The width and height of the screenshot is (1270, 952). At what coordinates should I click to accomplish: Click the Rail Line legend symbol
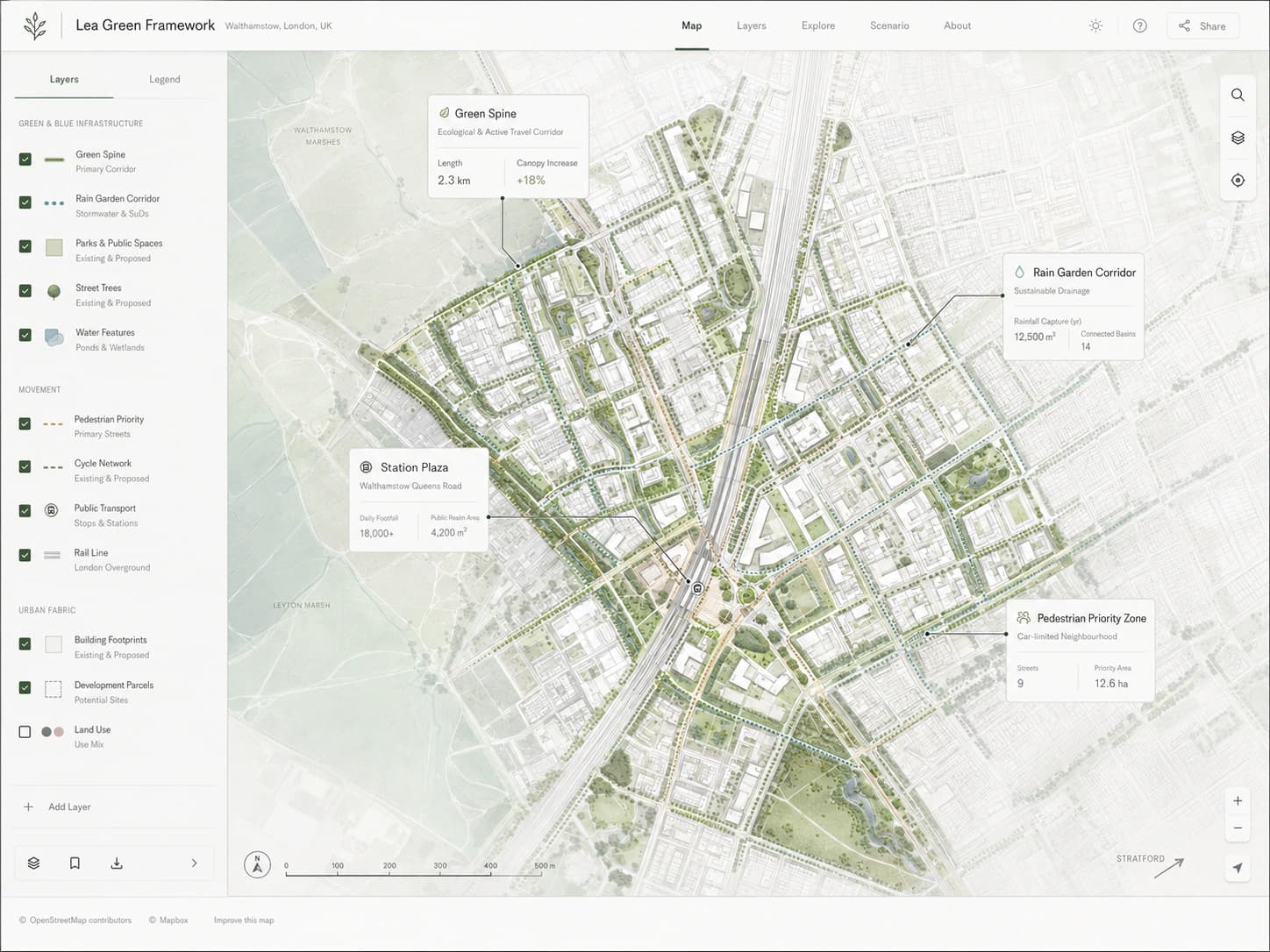pos(53,555)
